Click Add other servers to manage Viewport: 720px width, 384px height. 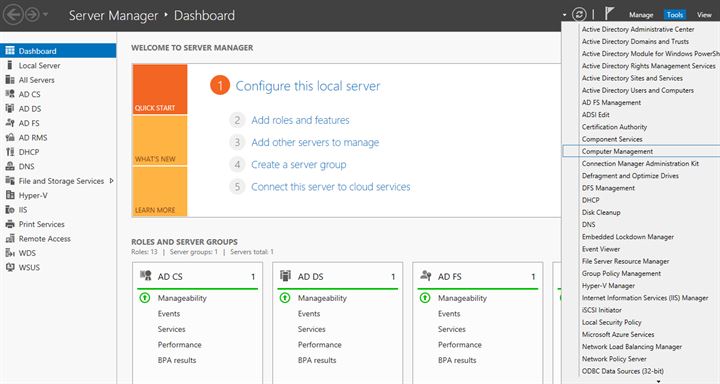click(315, 142)
